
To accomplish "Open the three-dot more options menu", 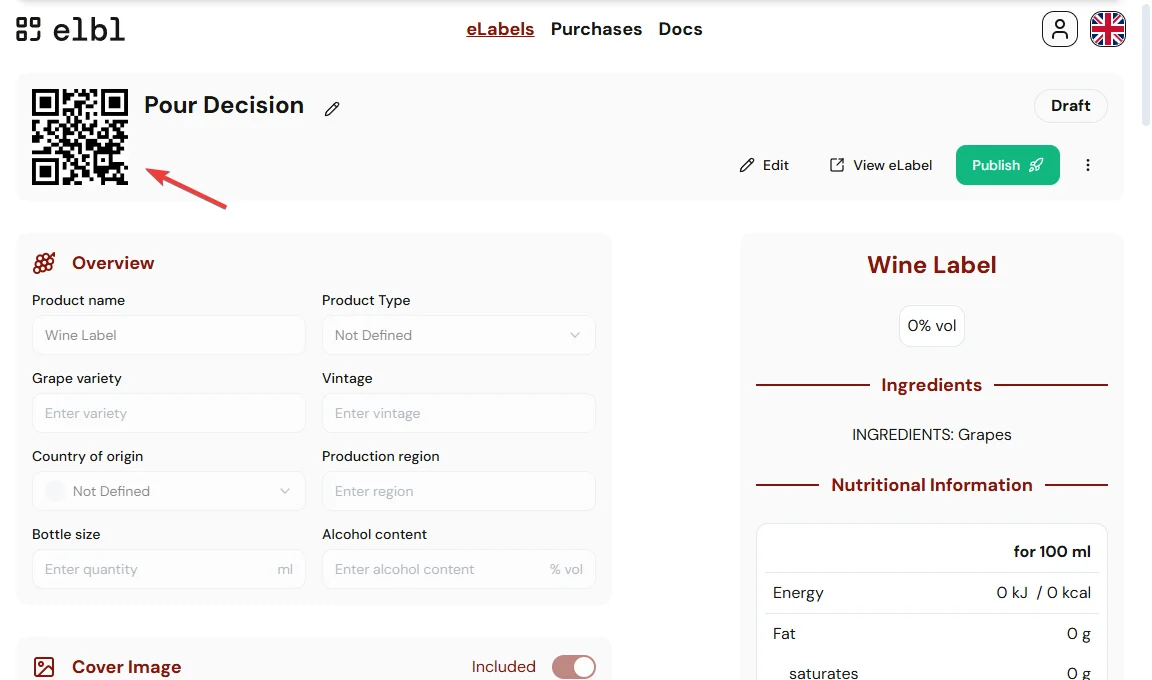I will (1088, 165).
